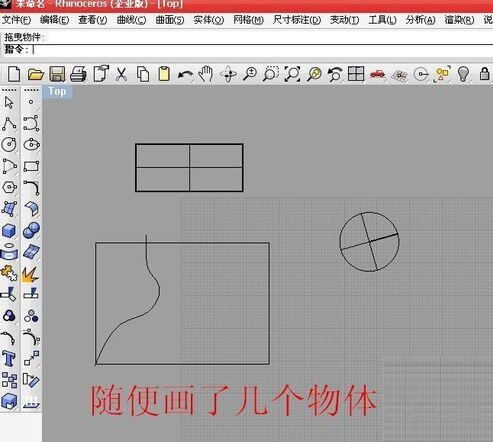Select the surface from corner points tool
The image size is (493, 442).
pyautogui.click(x=9, y=209)
